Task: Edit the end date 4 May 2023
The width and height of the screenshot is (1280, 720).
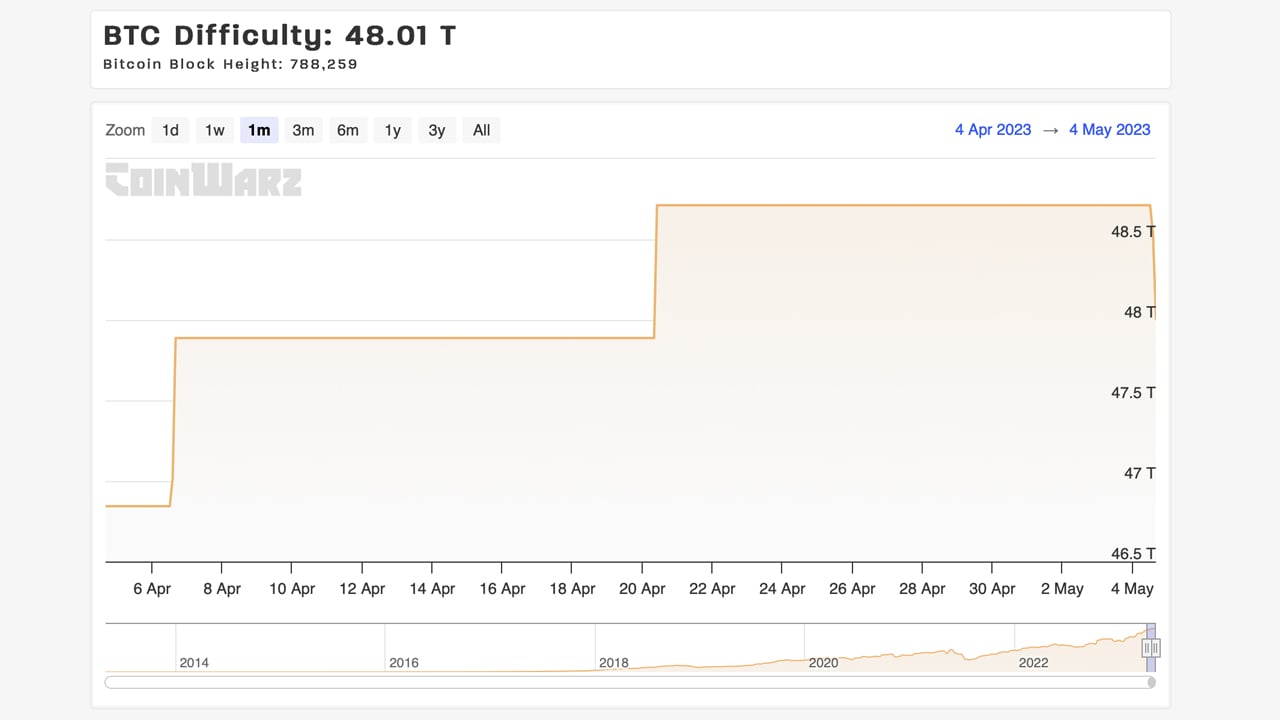Action: 1109,130
